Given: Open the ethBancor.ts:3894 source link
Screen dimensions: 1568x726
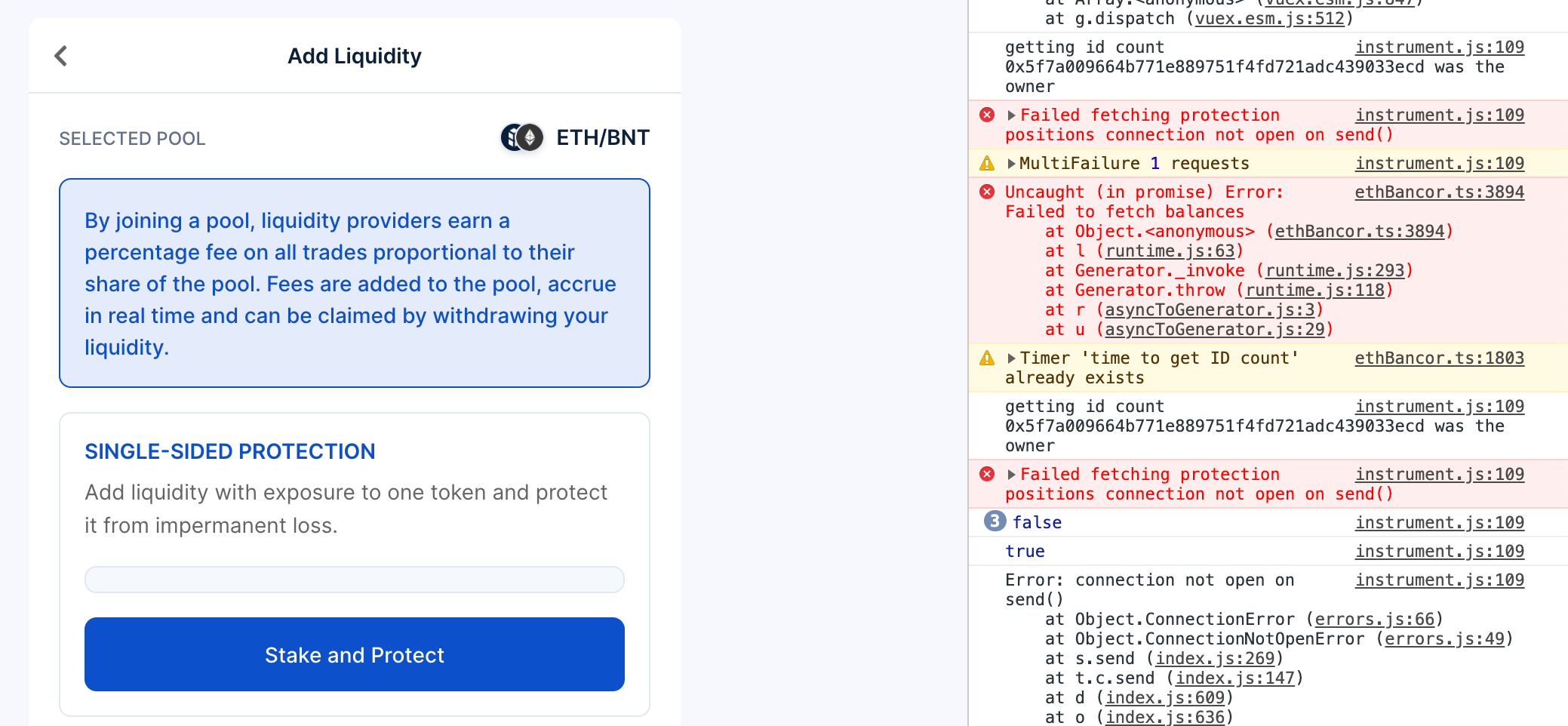Looking at the screenshot, I should 1438,192.
